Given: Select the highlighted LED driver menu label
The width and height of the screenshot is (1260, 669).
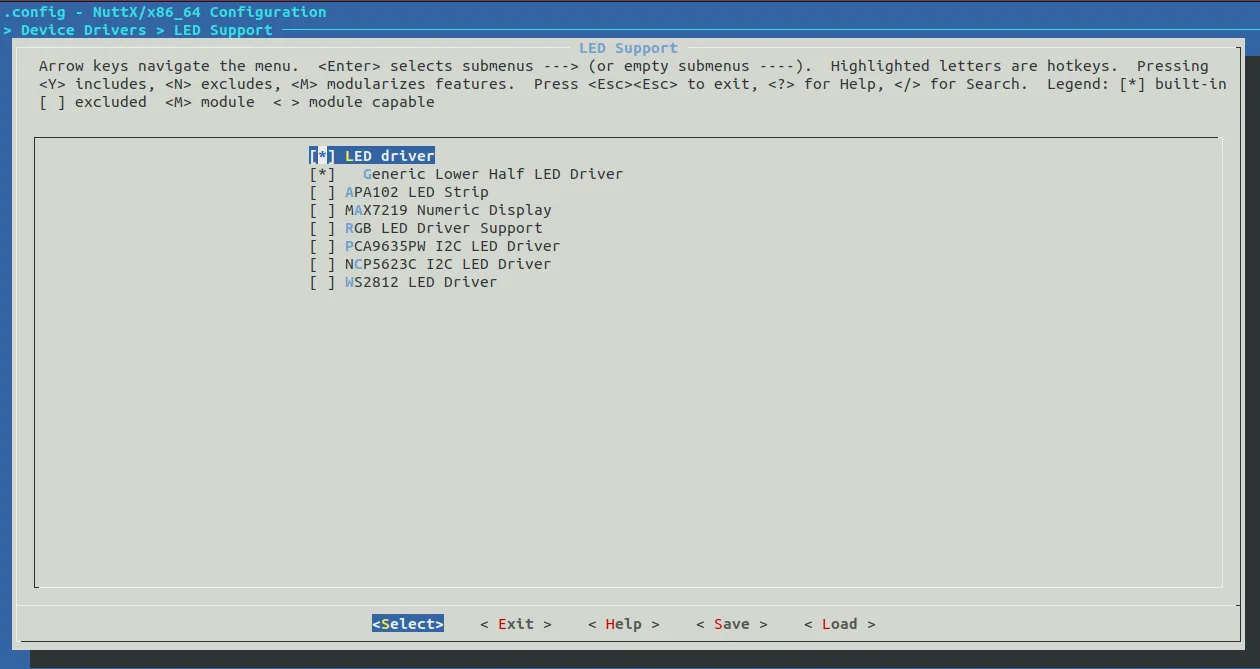Looking at the screenshot, I should 389,156.
